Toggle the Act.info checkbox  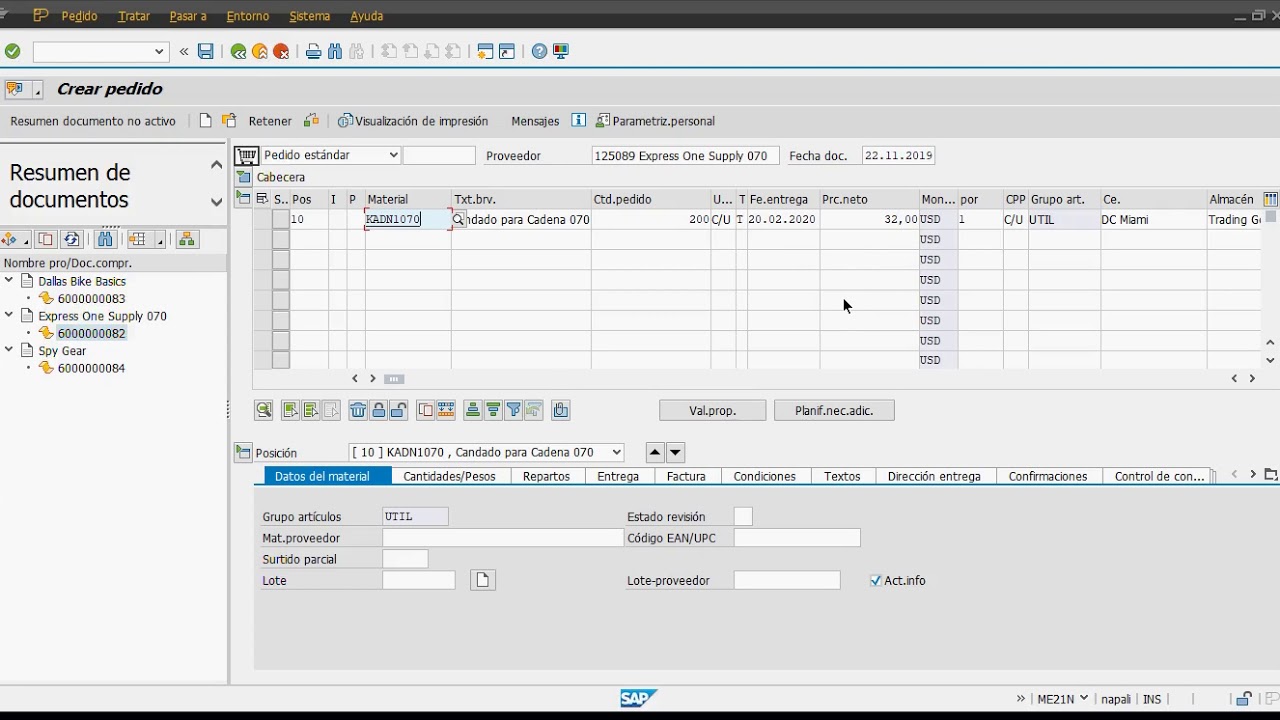pos(876,580)
